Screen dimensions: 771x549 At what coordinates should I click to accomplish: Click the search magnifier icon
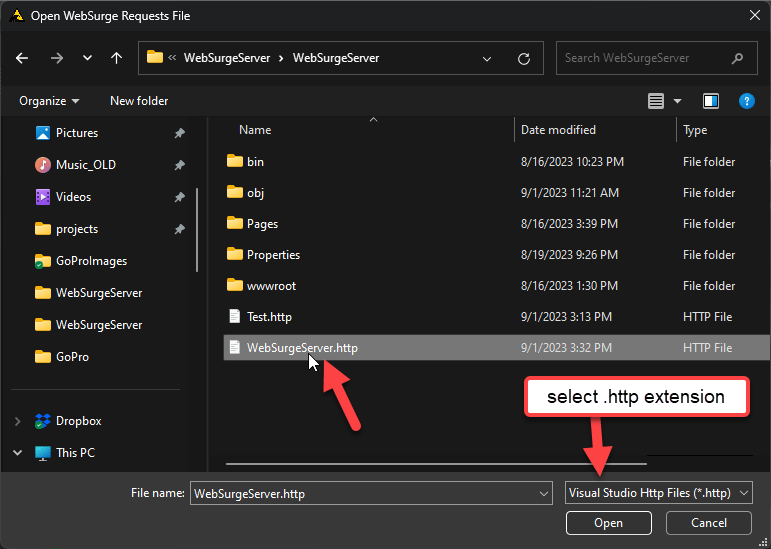click(x=737, y=58)
